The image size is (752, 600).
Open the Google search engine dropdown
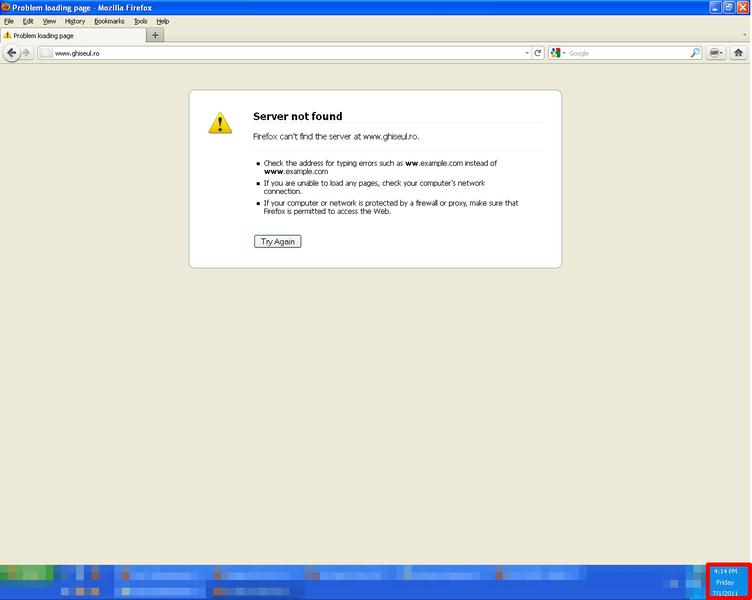pyautogui.click(x=558, y=53)
